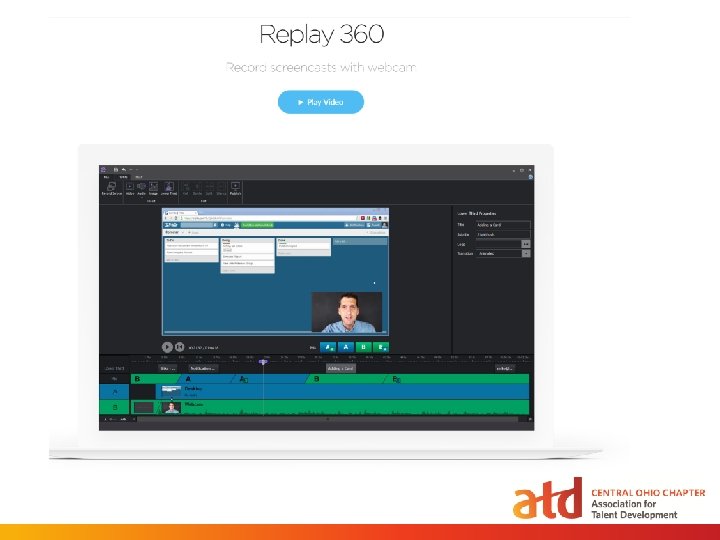Click the skip-to-start button beside Play
Screen dimensions: 720x540
point(180,347)
